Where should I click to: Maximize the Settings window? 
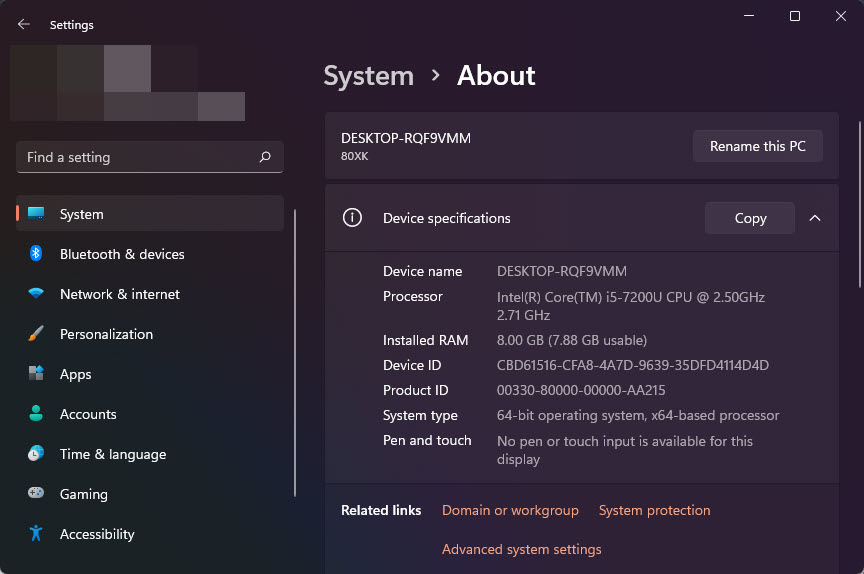795,16
